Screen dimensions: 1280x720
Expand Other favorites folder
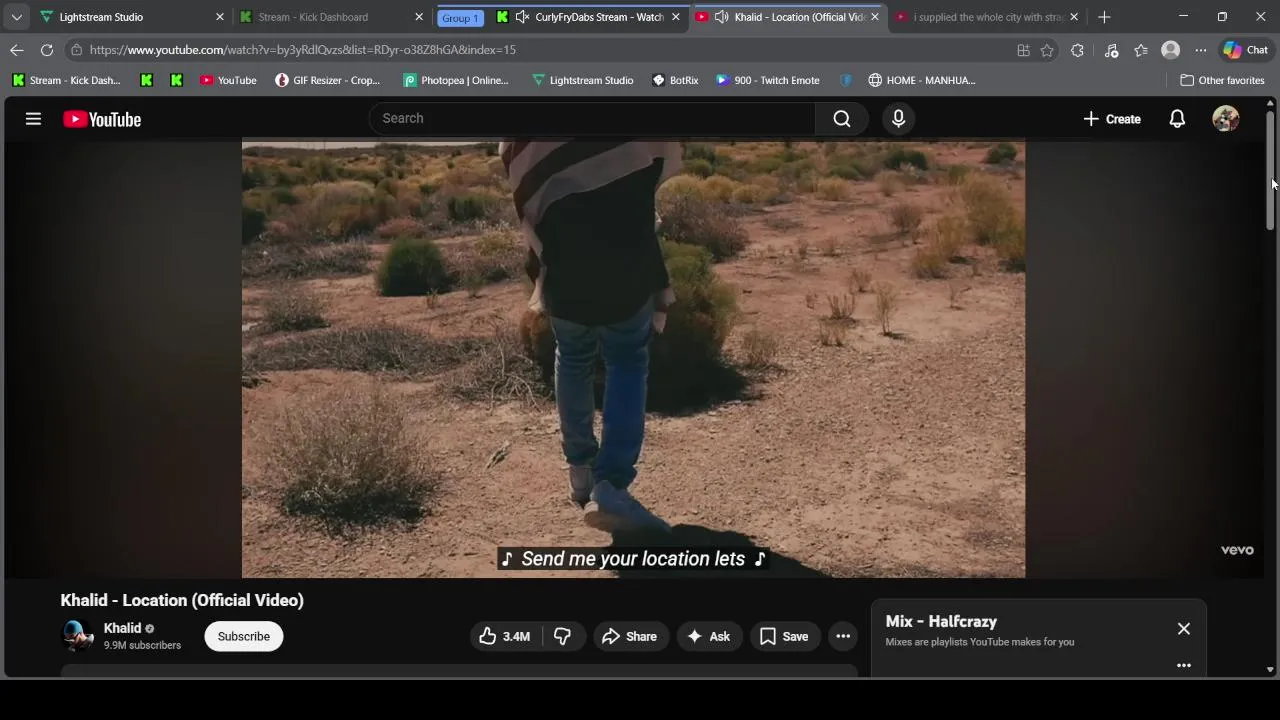(1222, 80)
